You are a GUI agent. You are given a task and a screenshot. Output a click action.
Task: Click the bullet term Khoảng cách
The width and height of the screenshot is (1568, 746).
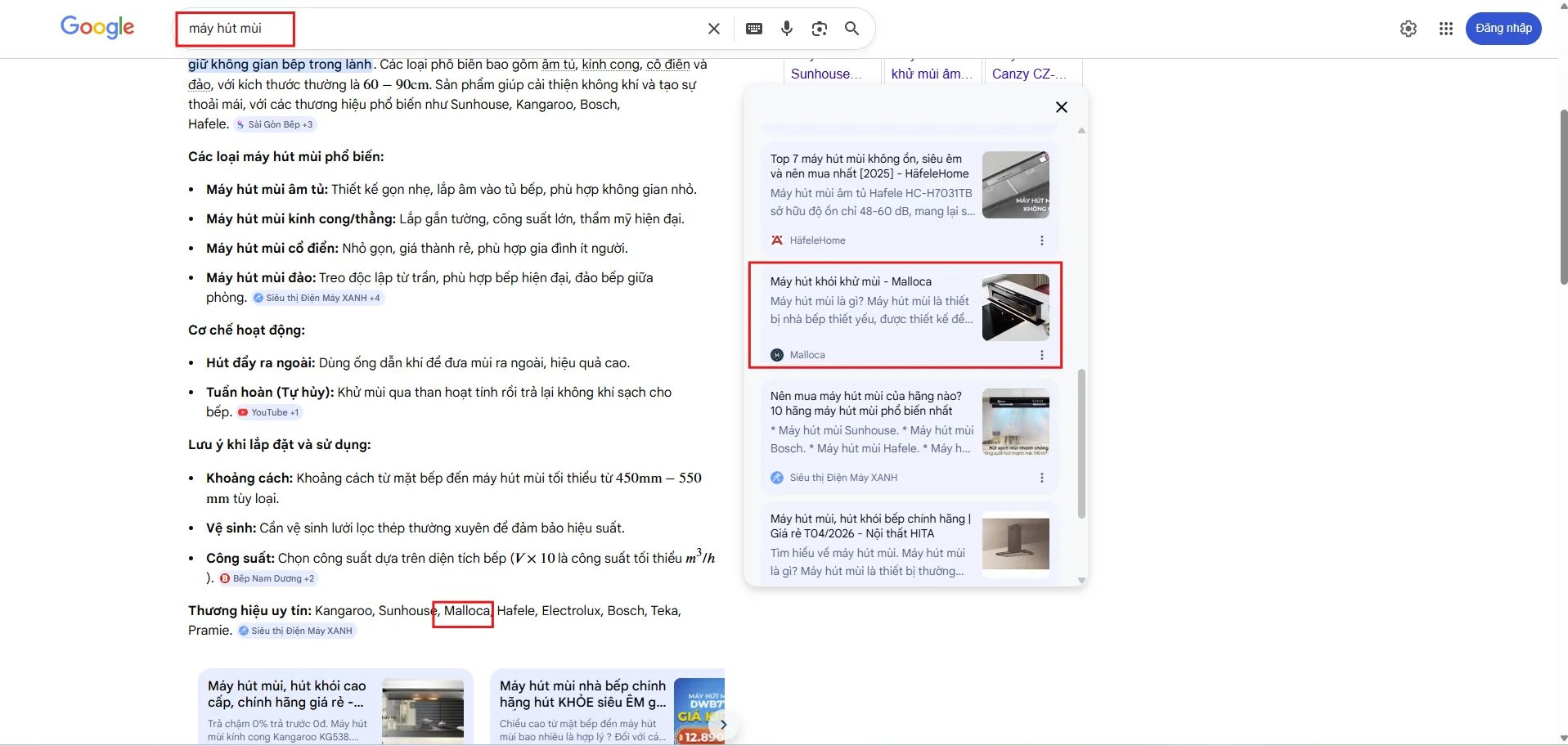point(249,479)
